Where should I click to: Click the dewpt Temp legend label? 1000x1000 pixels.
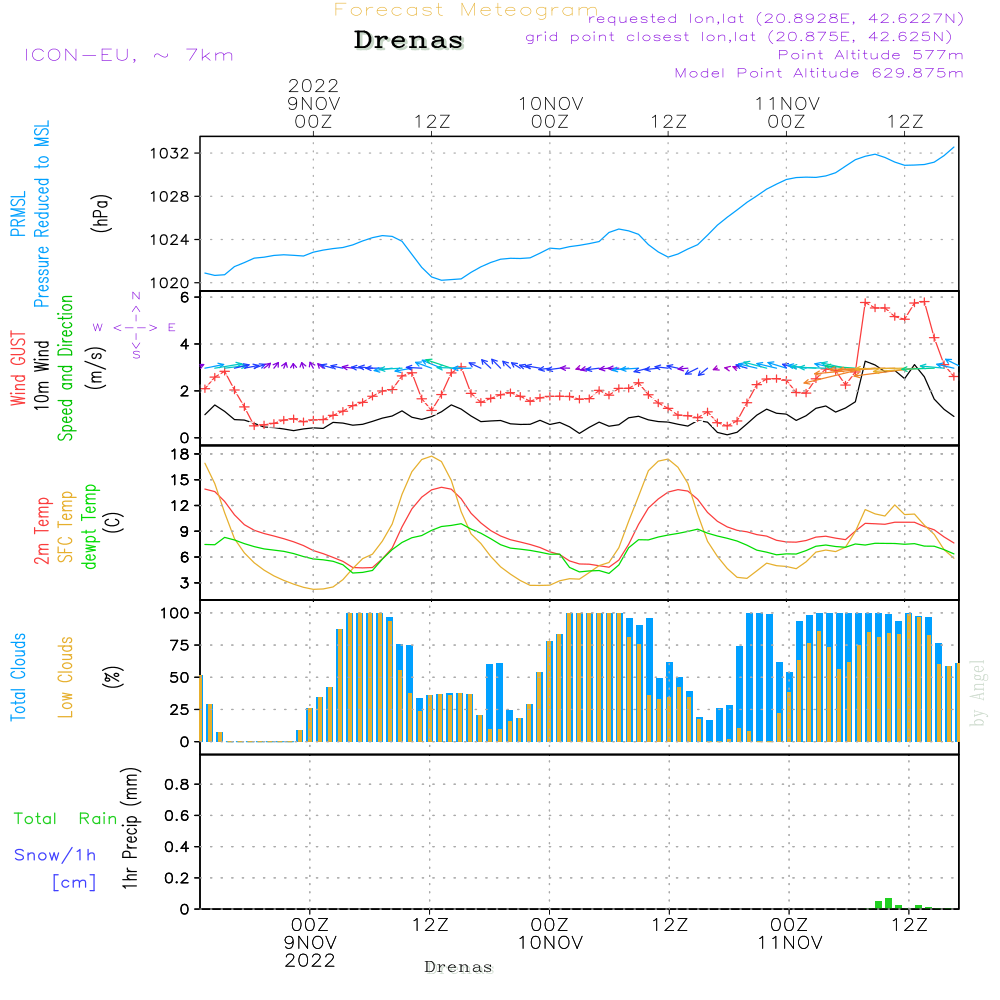coord(90,527)
